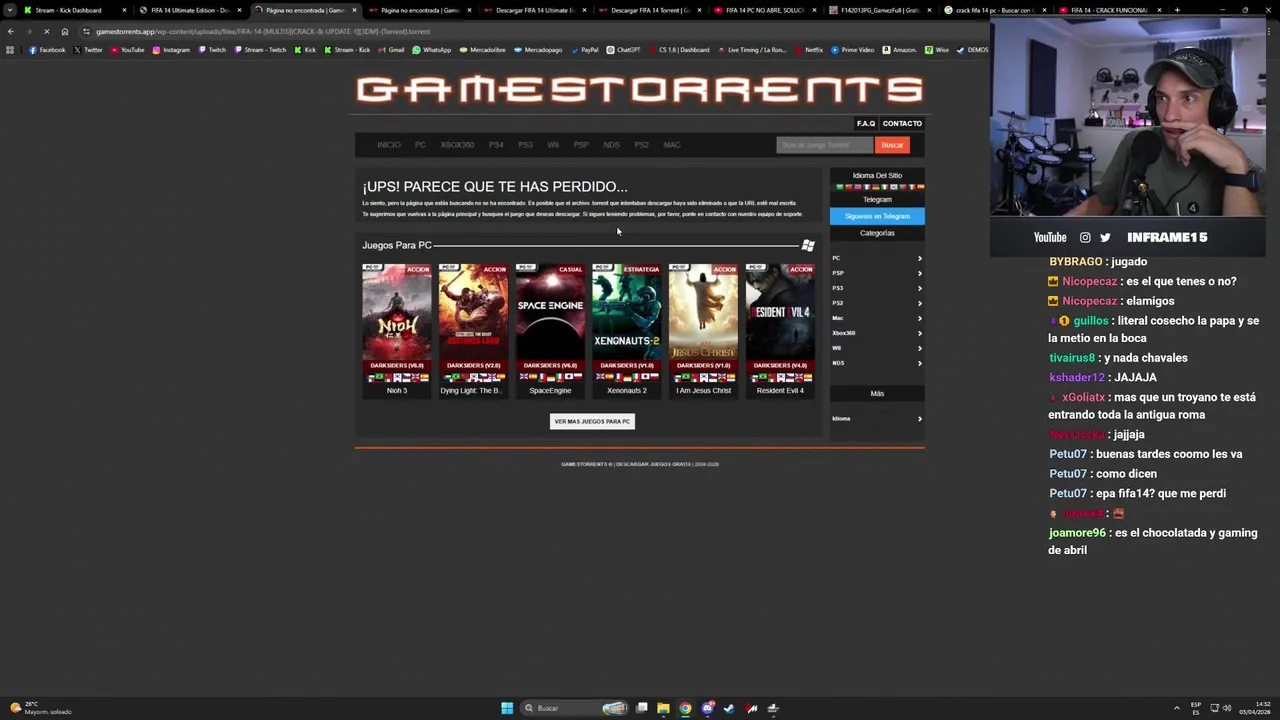Open the Twitter bookmark
The height and width of the screenshot is (720, 1280).
88,50
